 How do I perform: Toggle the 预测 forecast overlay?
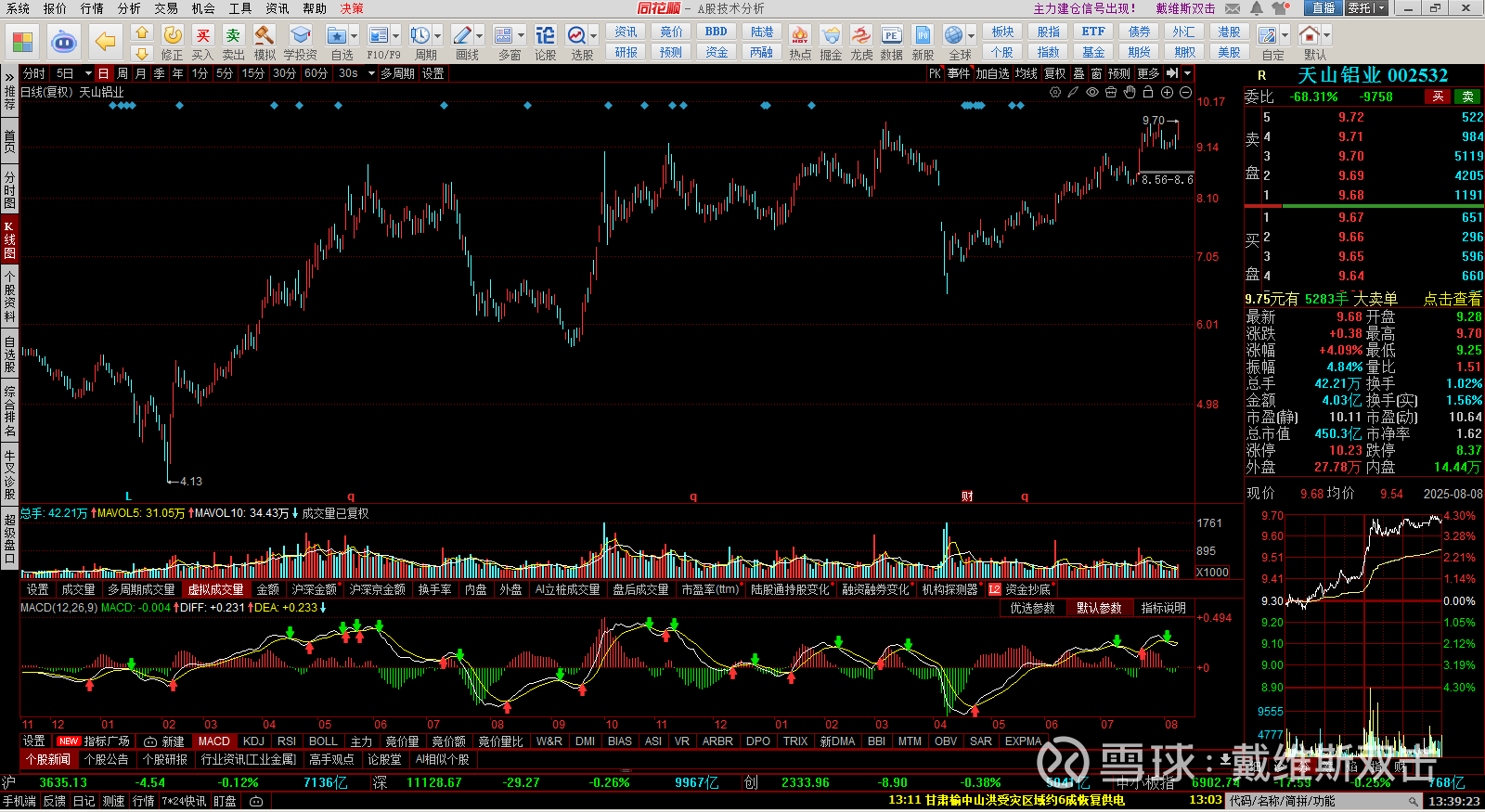(x=1119, y=73)
